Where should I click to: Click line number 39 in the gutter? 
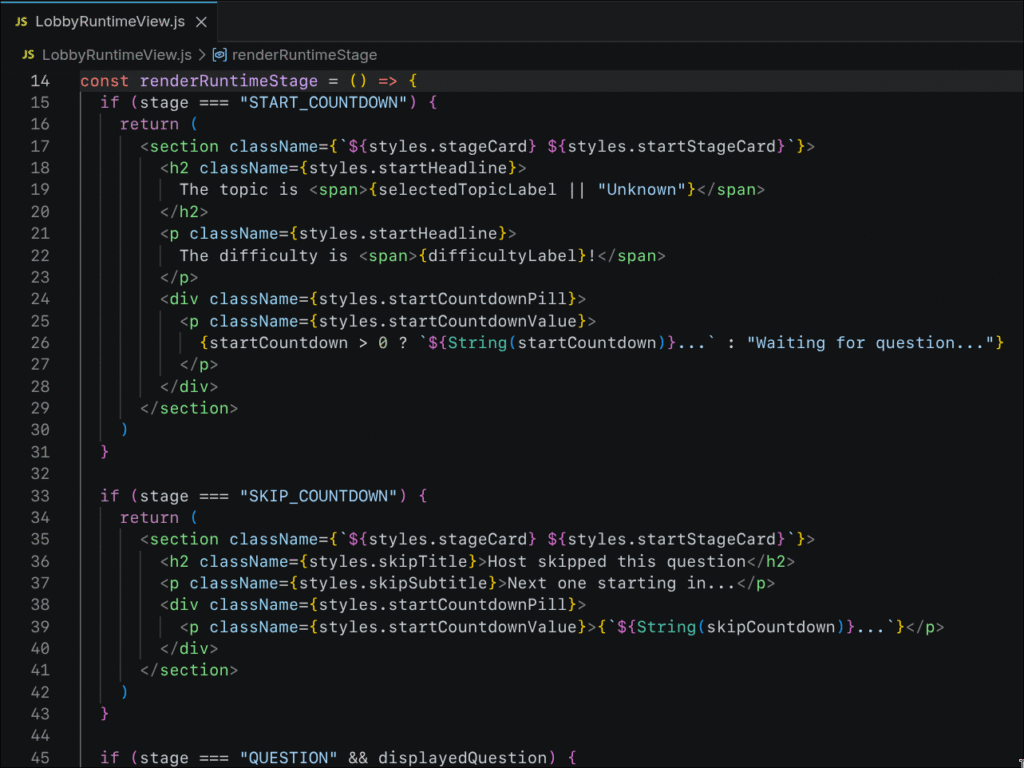40,627
